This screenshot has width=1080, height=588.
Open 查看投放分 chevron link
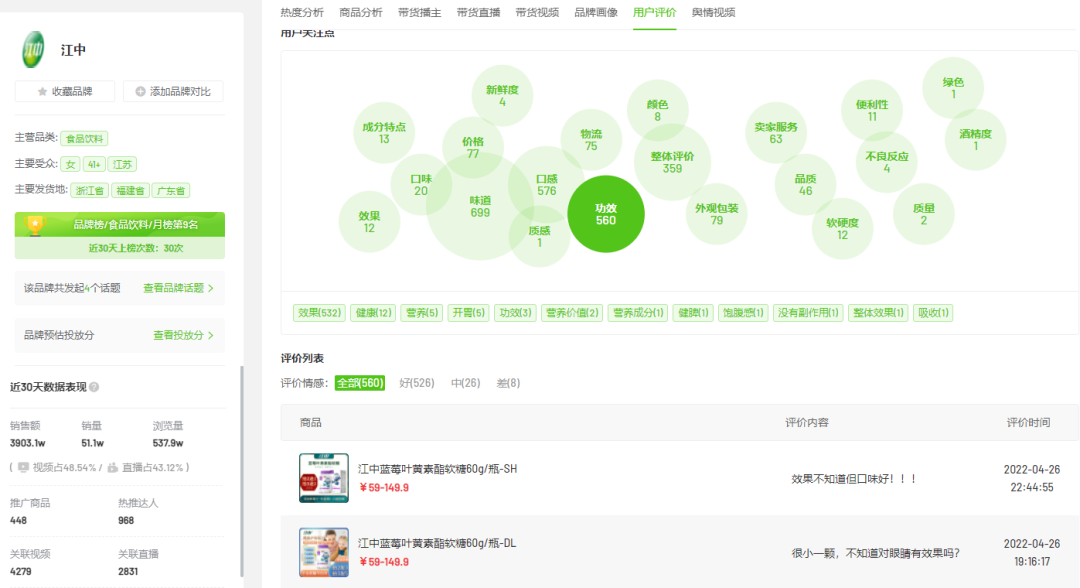point(183,335)
